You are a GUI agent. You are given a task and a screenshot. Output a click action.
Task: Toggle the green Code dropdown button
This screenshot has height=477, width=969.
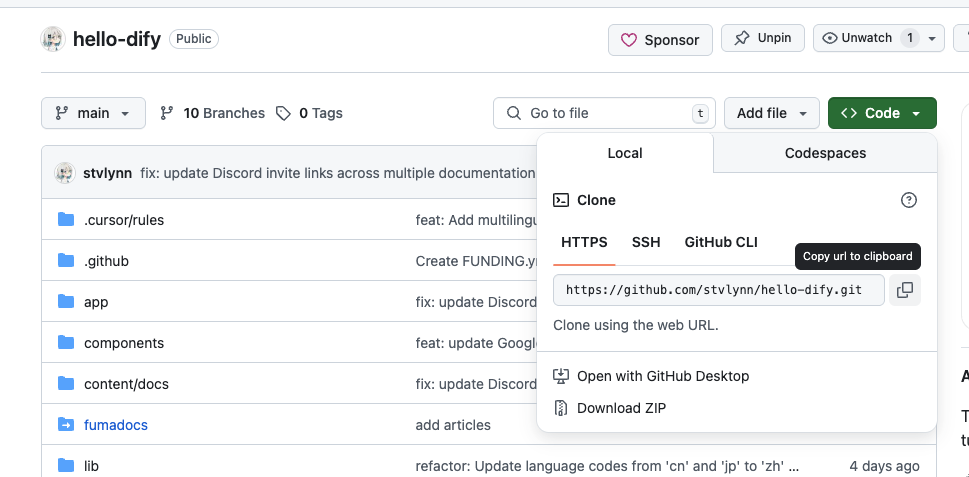[x=881, y=113]
